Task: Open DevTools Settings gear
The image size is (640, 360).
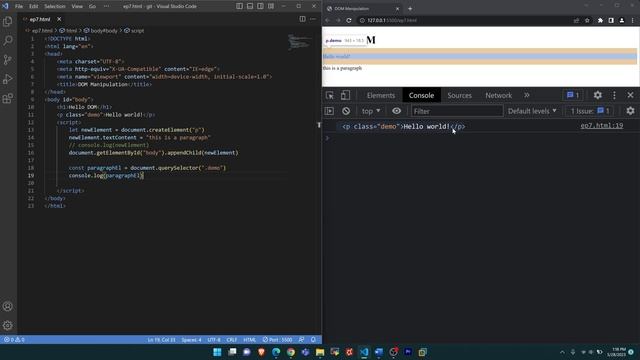Action: [x=598, y=95]
